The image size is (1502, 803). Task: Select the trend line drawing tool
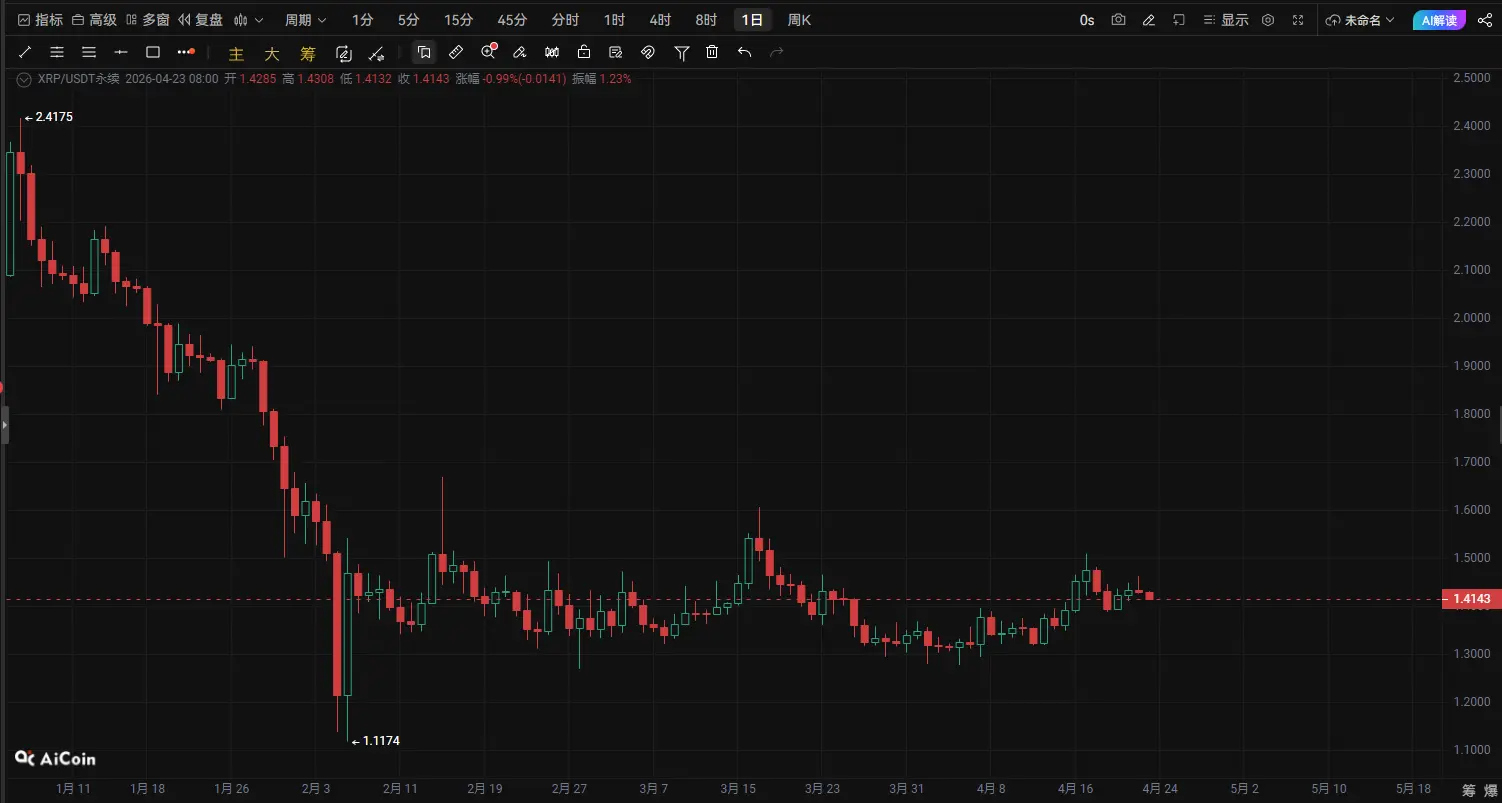(25, 52)
